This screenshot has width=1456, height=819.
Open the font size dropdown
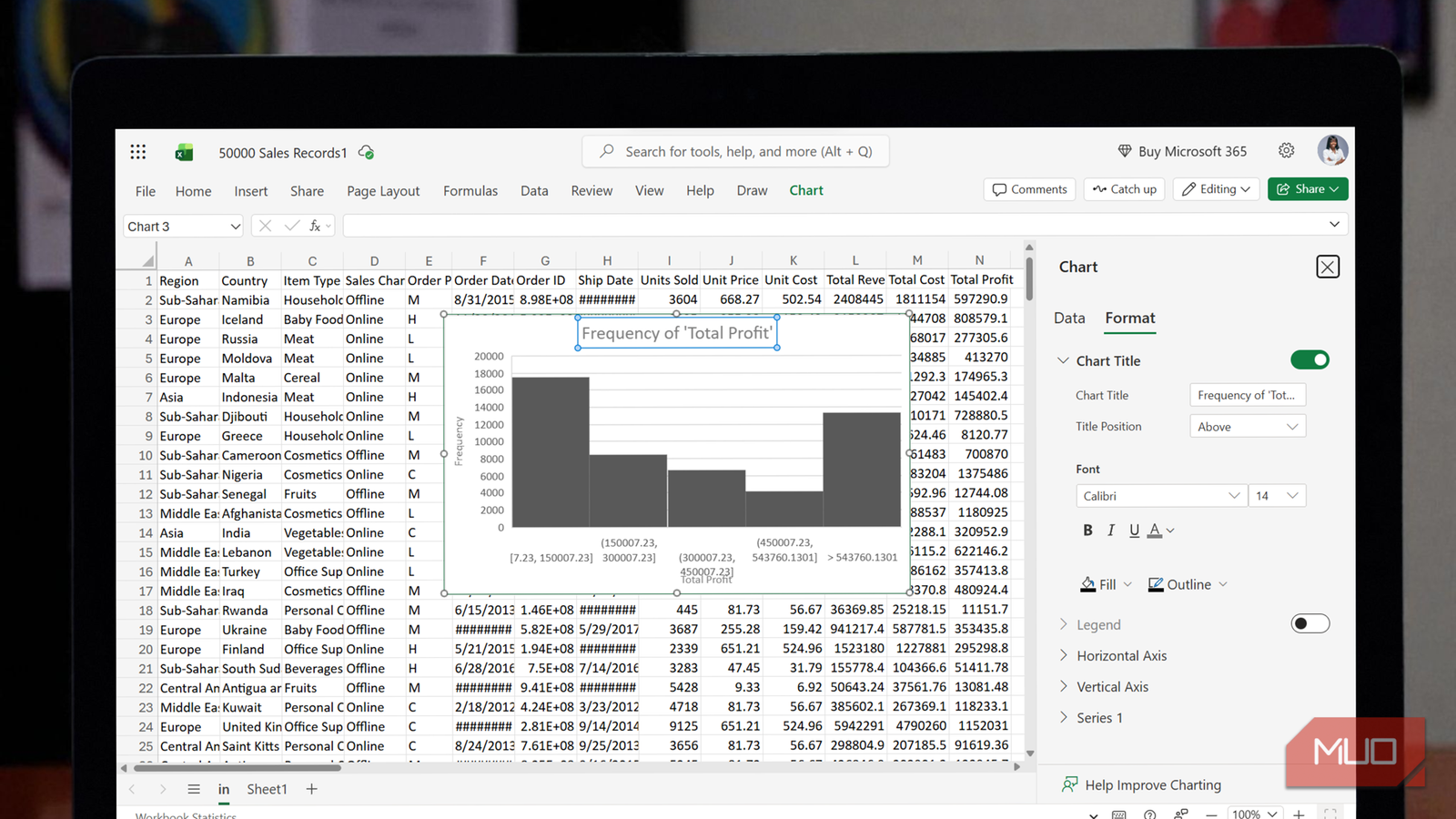tap(1277, 495)
